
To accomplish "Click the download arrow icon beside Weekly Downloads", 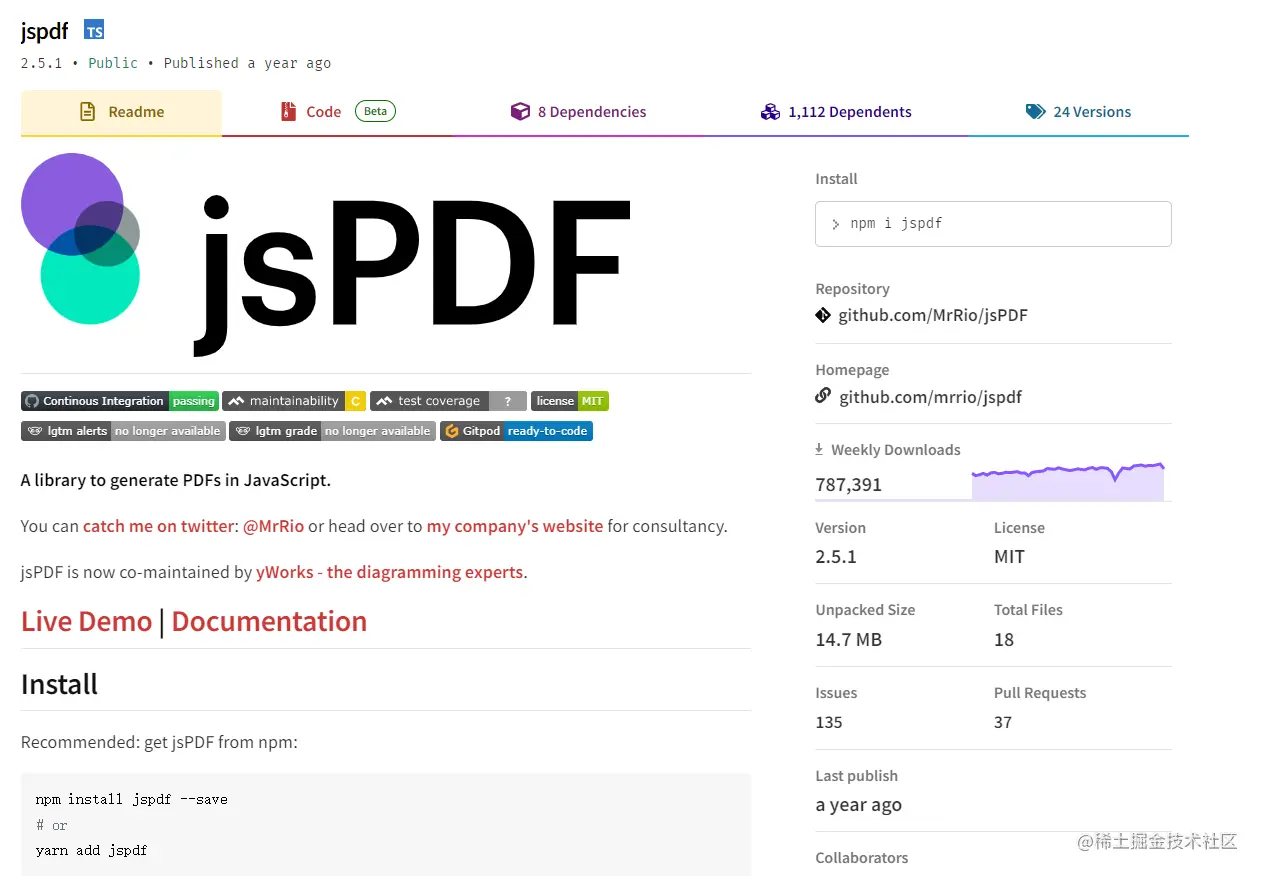I will (820, 450).
